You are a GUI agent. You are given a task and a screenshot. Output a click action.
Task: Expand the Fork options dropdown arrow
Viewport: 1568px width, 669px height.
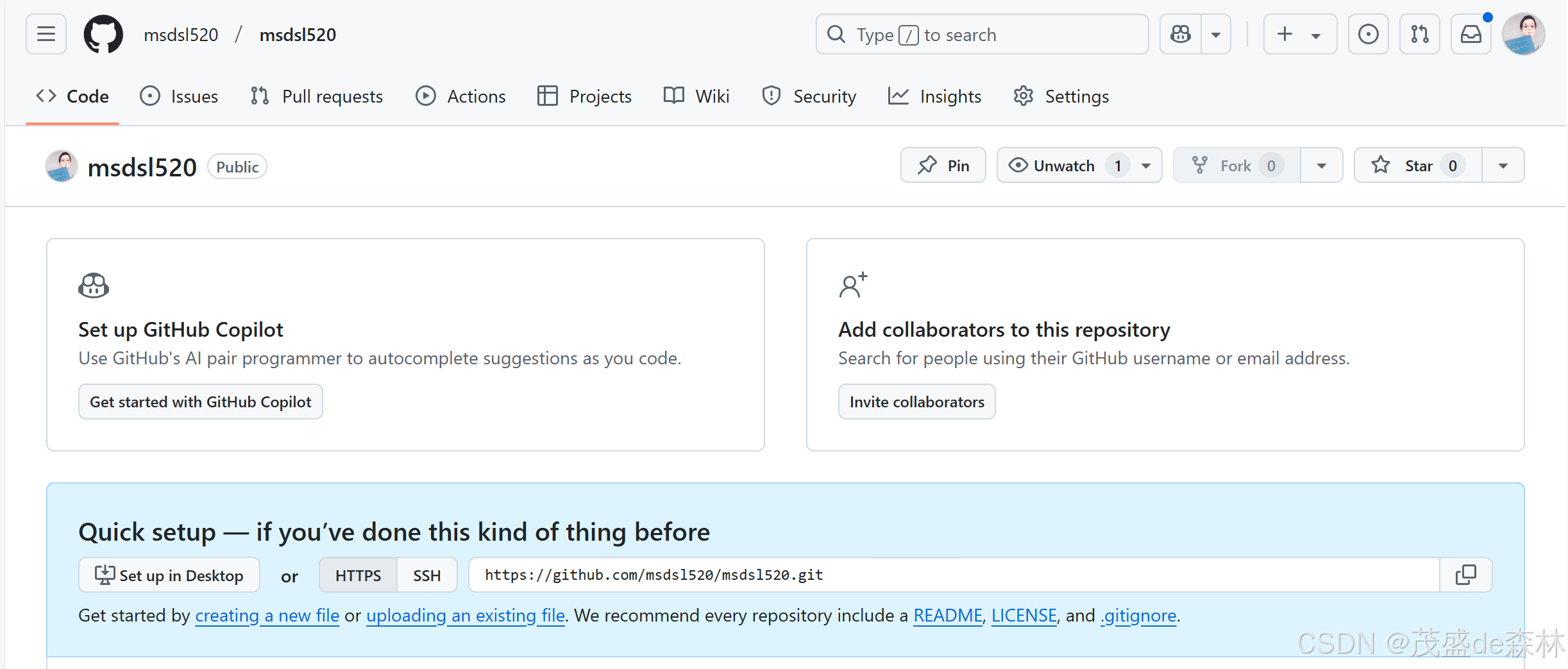[1322, 165]
